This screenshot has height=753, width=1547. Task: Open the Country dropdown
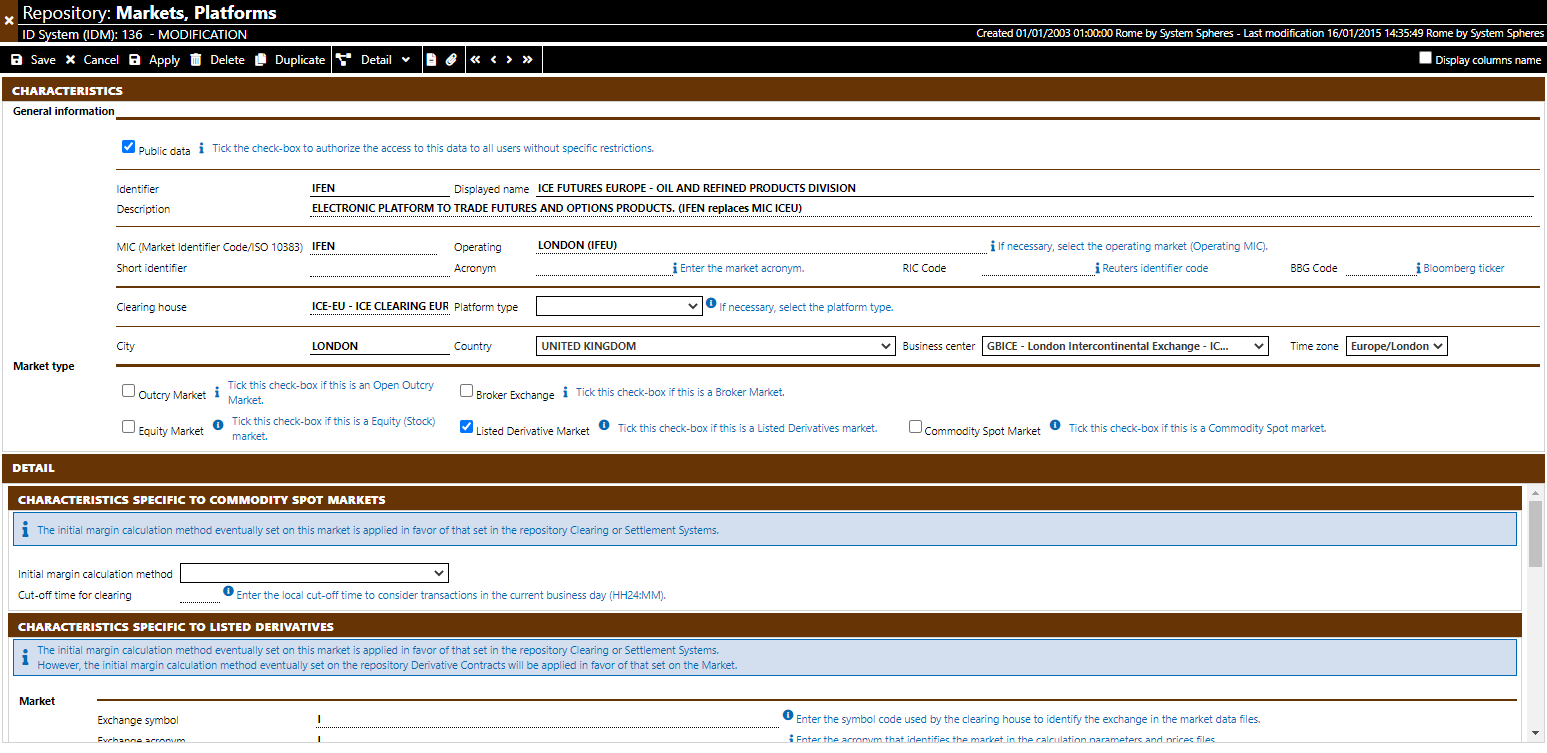coord(715,346)
